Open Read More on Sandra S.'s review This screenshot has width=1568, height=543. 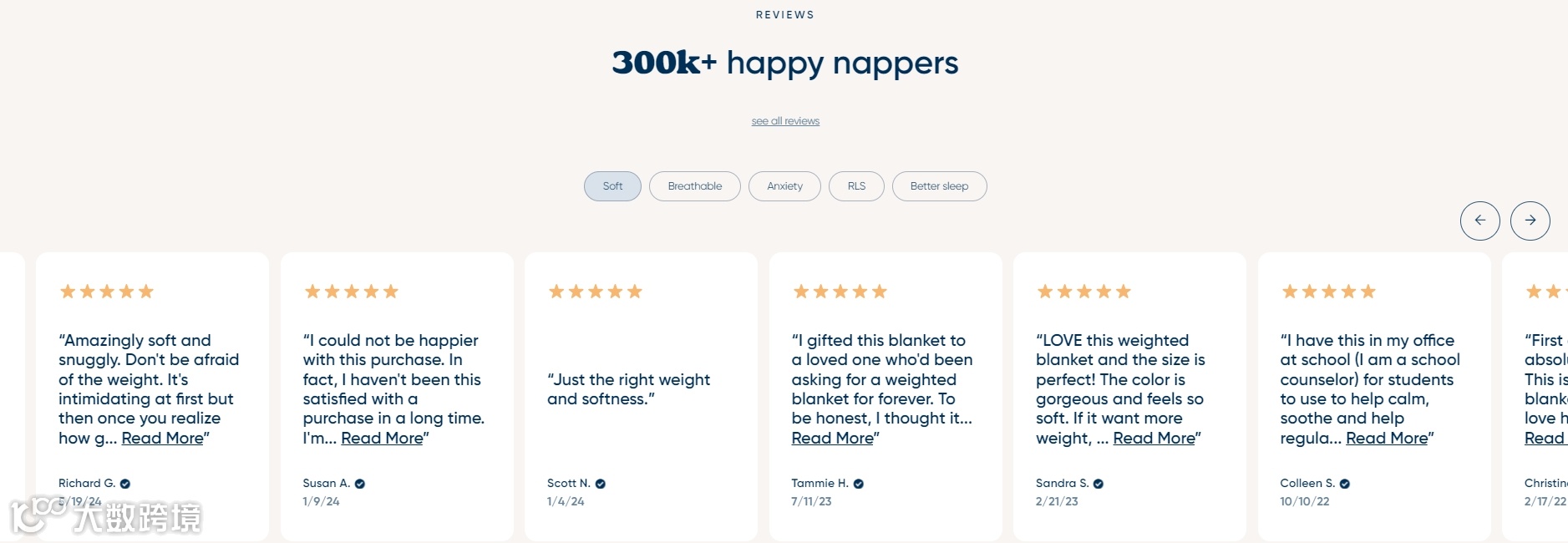[1154, 439]
